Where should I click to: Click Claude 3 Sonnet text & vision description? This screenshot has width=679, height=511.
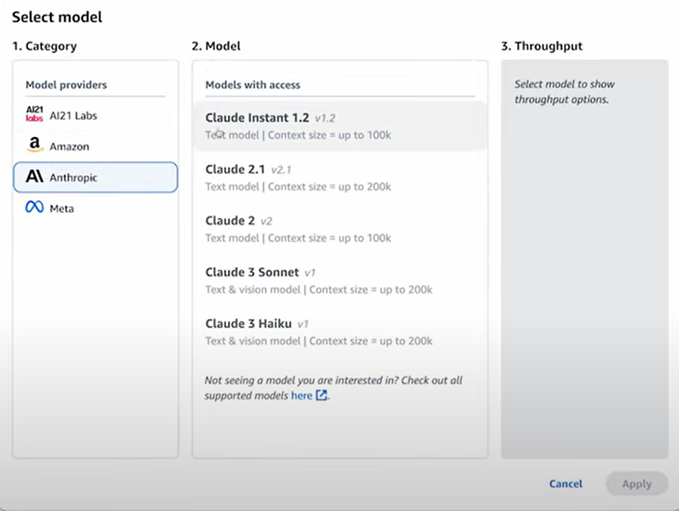coord(319,290)
